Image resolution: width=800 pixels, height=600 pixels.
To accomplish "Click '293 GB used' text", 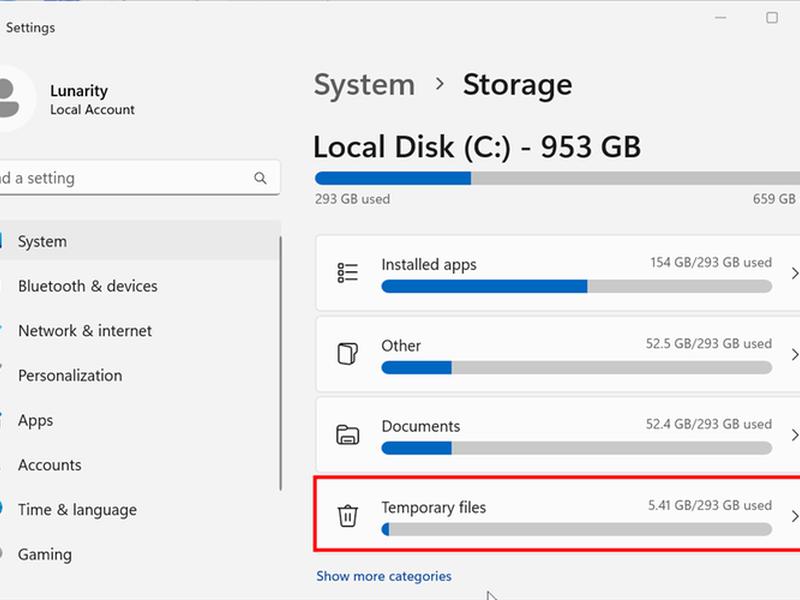I will pos(353,199).
